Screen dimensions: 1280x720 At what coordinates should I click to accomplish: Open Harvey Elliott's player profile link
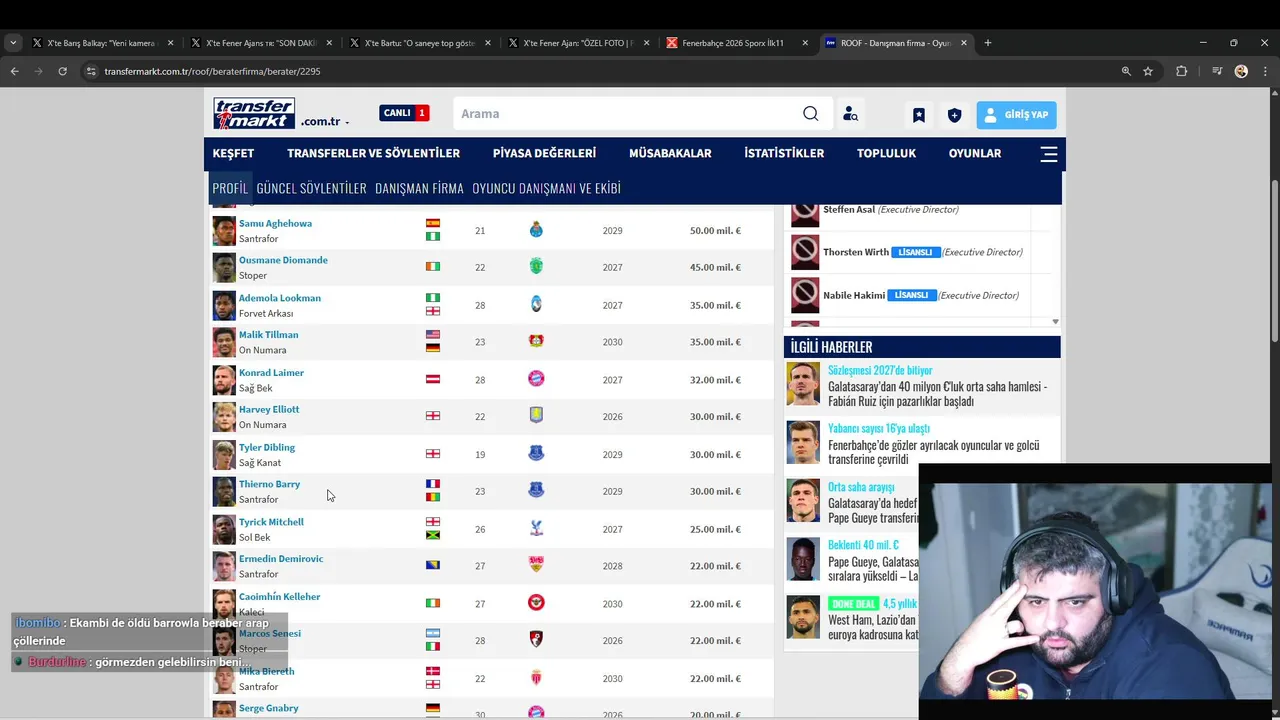pyautogui.click(x=269, y=410)
